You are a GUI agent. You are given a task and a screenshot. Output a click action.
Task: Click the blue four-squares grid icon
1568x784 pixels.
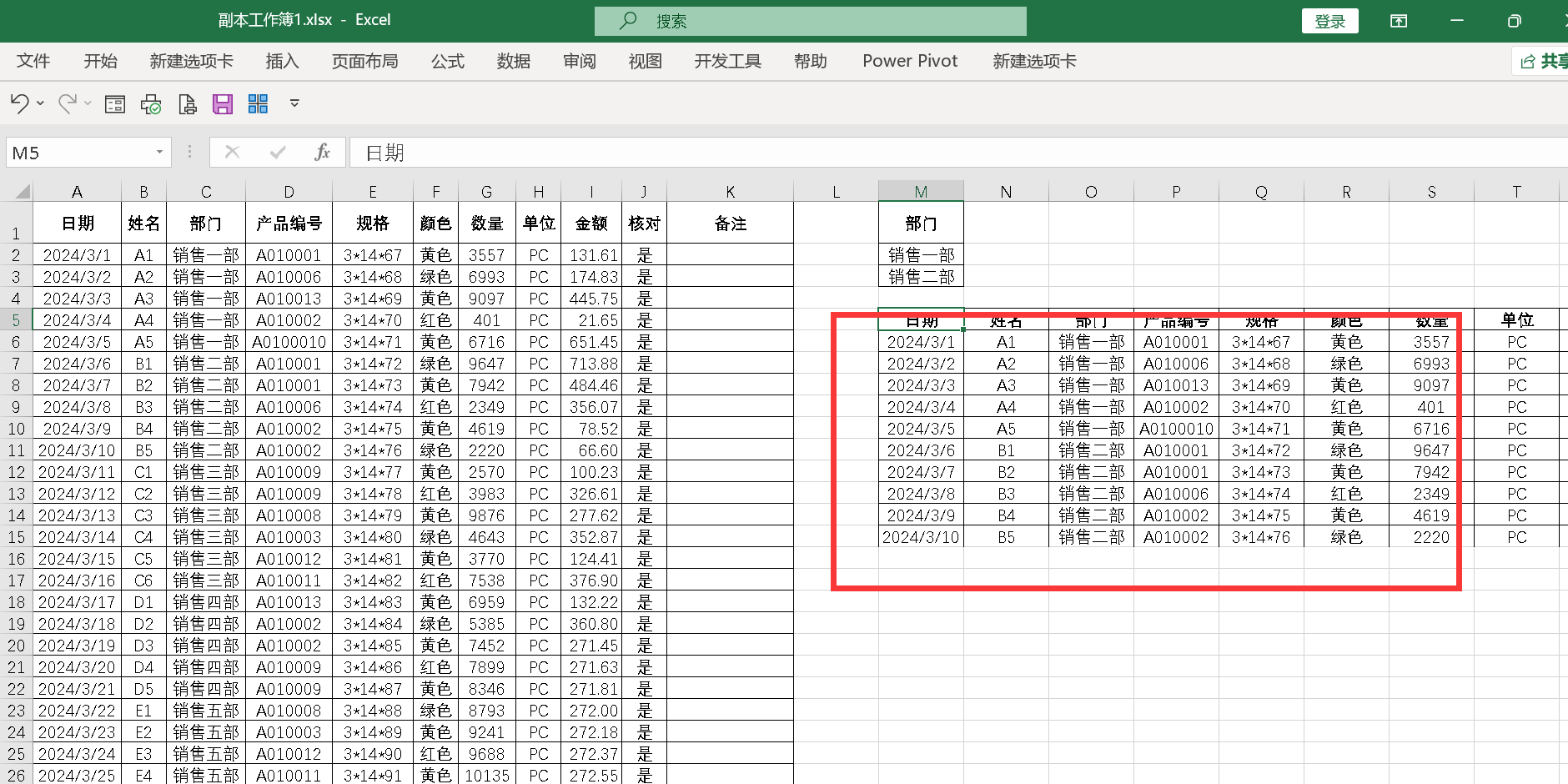click(259, 104)
